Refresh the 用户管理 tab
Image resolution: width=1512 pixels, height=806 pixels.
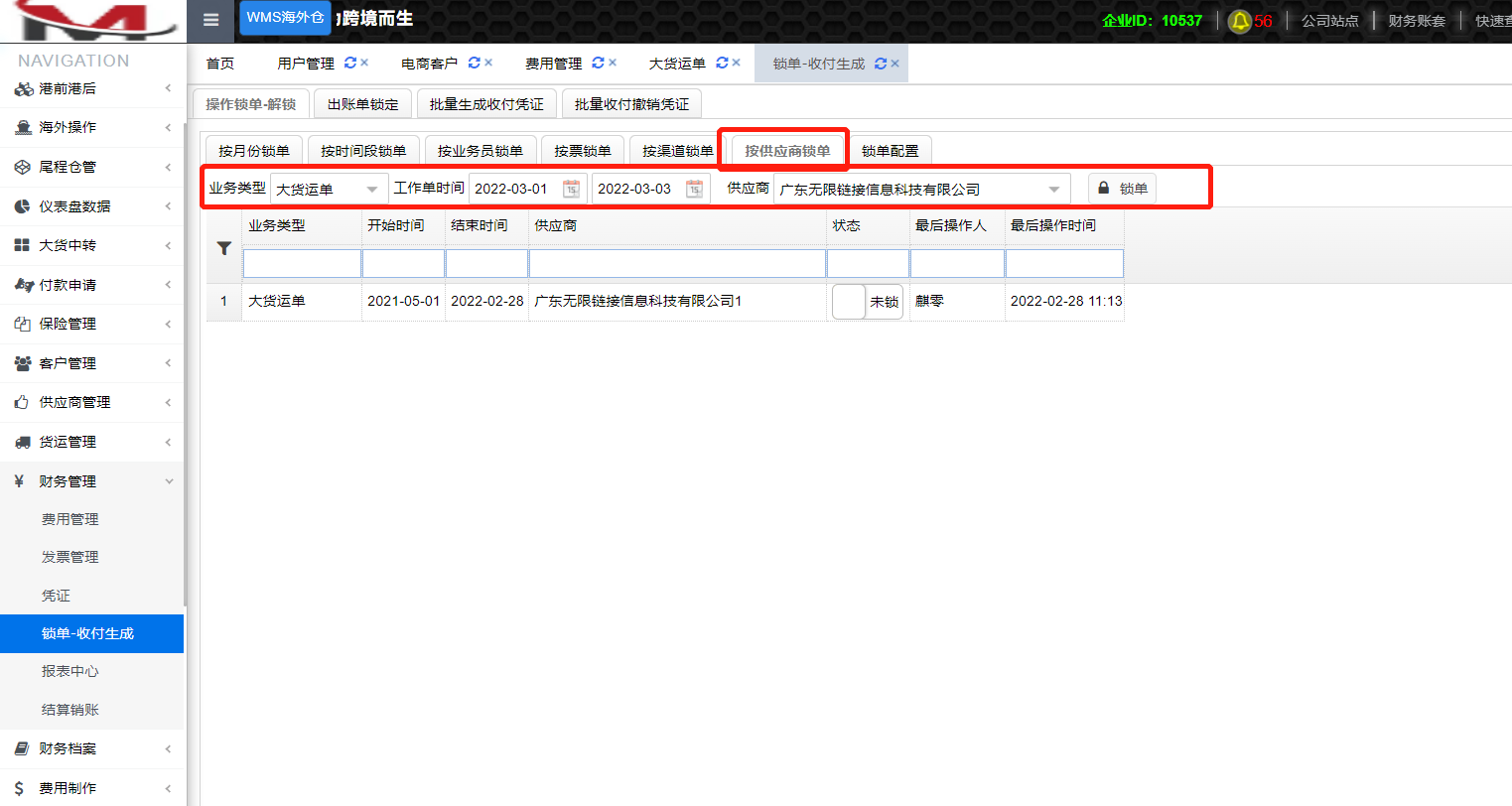[350, 63]
